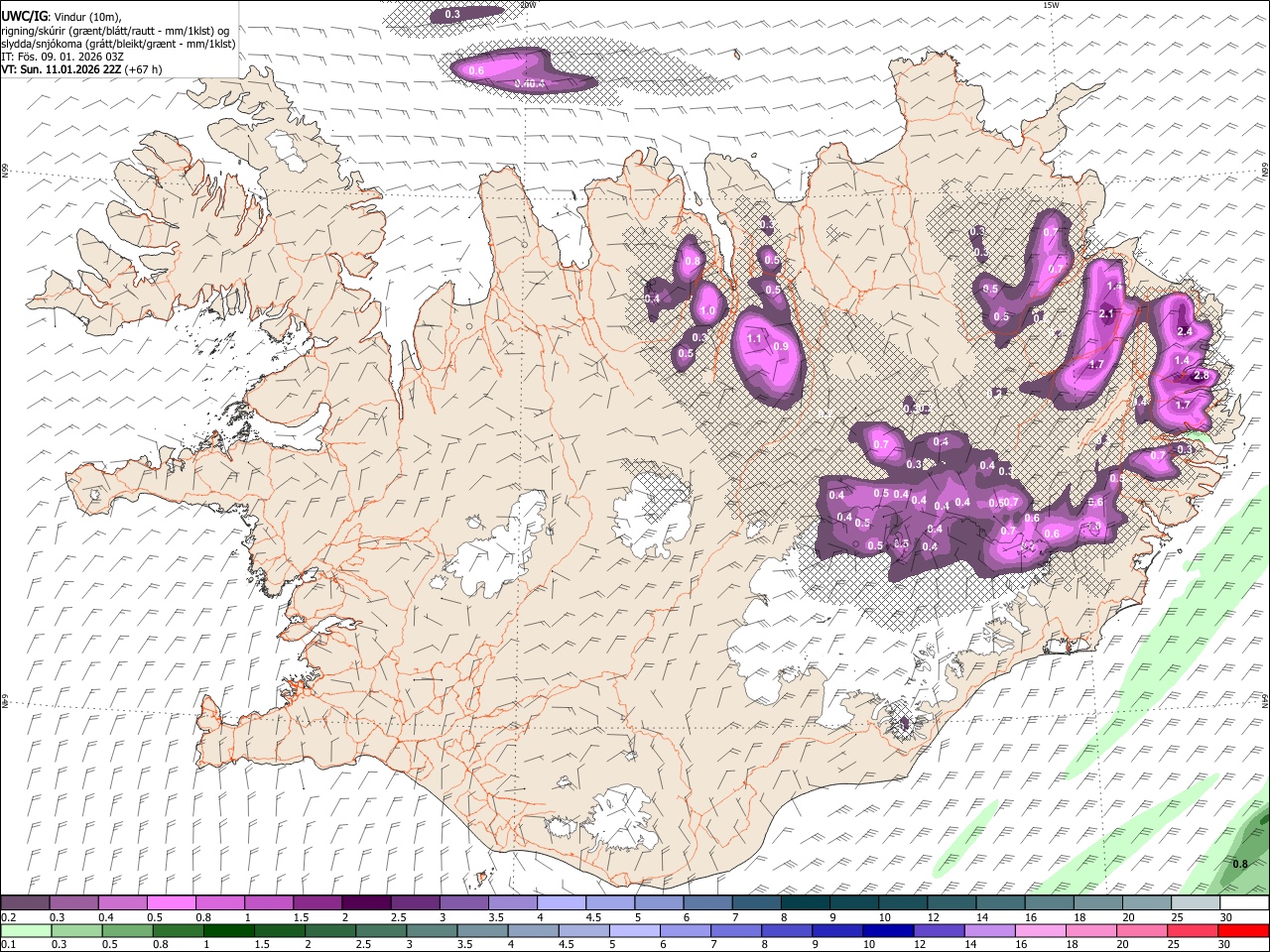The image size is (1270, 952).
Task: Click the '1.5' label of the upper legend
Action: click(301, 917)
